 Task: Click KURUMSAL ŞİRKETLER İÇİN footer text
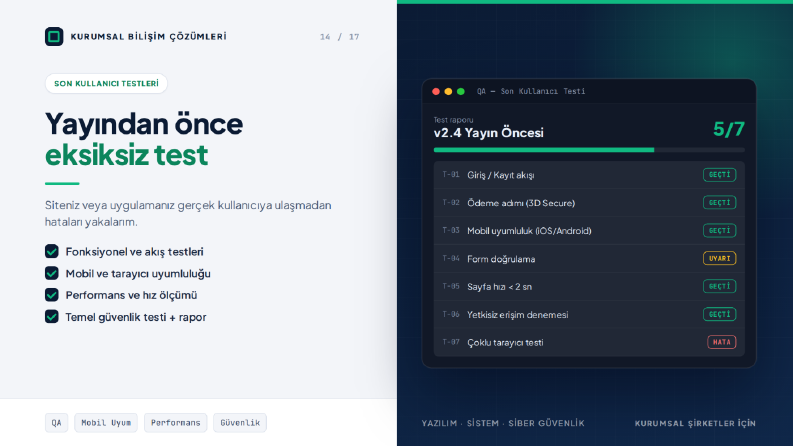tap(695, 423)
